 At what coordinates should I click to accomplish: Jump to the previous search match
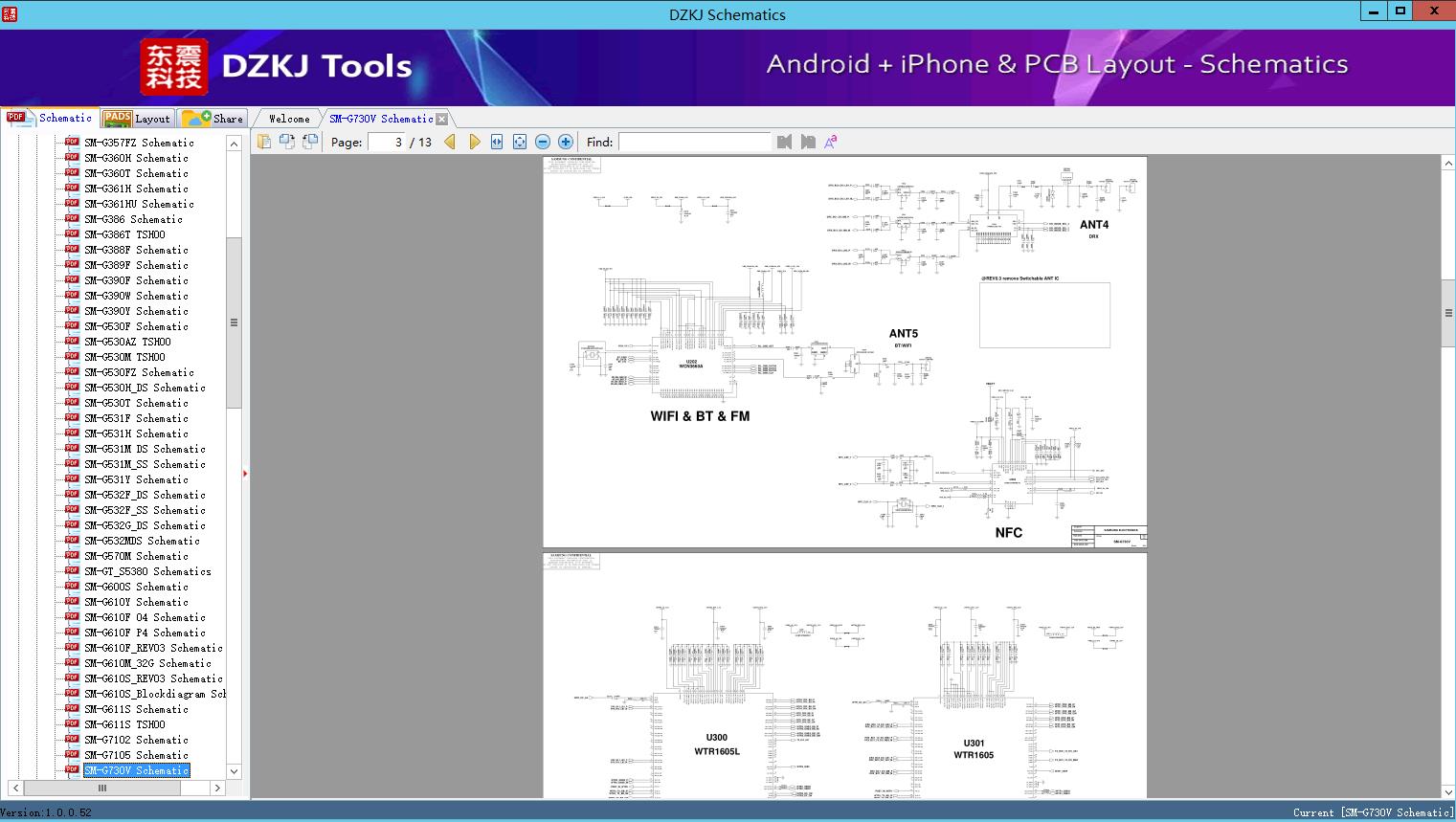783,141
